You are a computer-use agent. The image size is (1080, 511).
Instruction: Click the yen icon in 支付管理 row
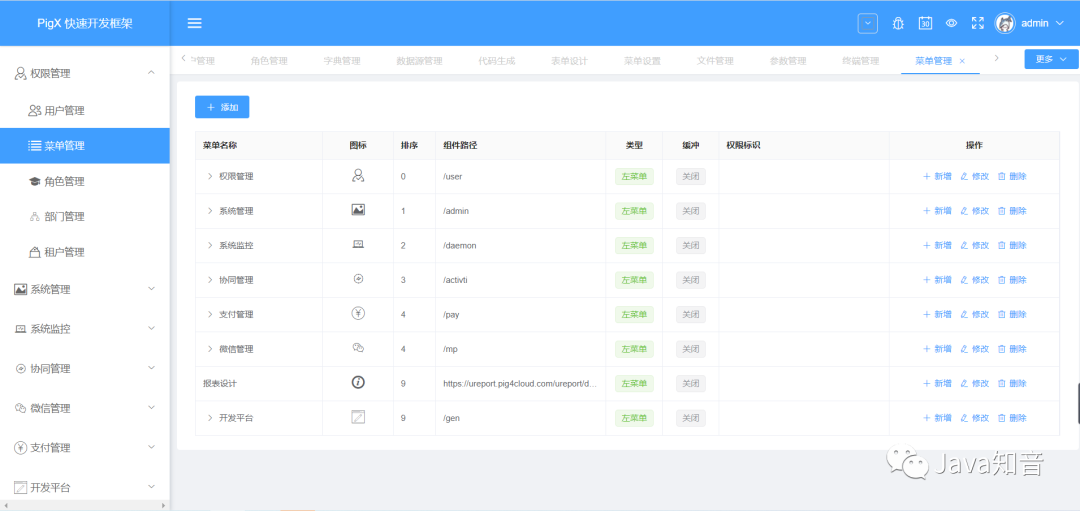pos(358,314)
